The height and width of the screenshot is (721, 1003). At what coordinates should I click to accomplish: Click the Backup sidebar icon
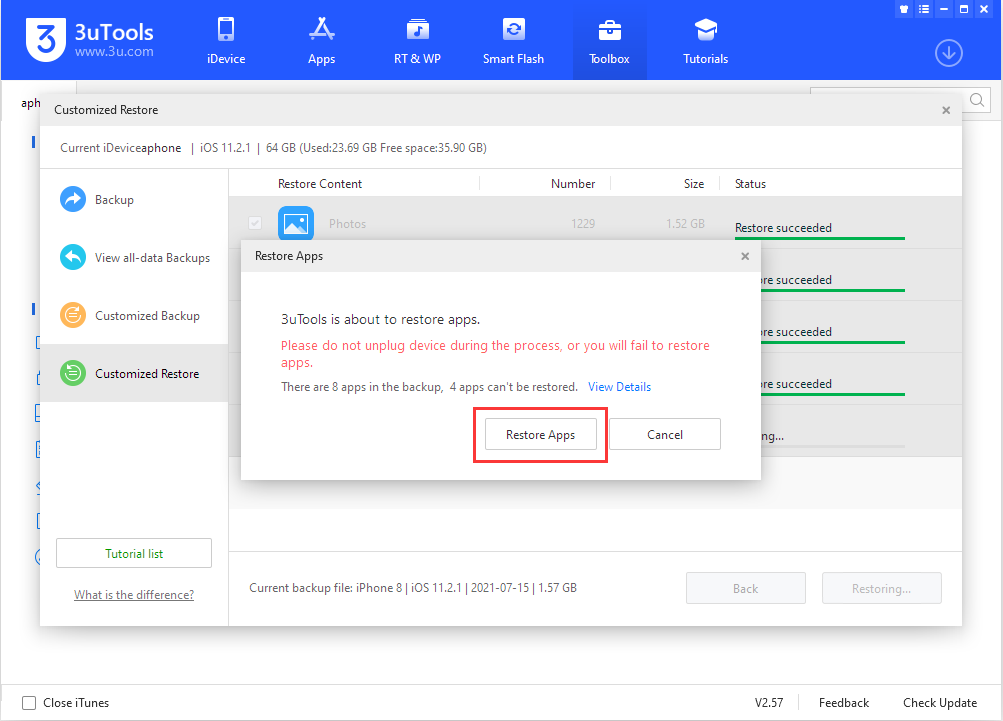pos(72,199)
